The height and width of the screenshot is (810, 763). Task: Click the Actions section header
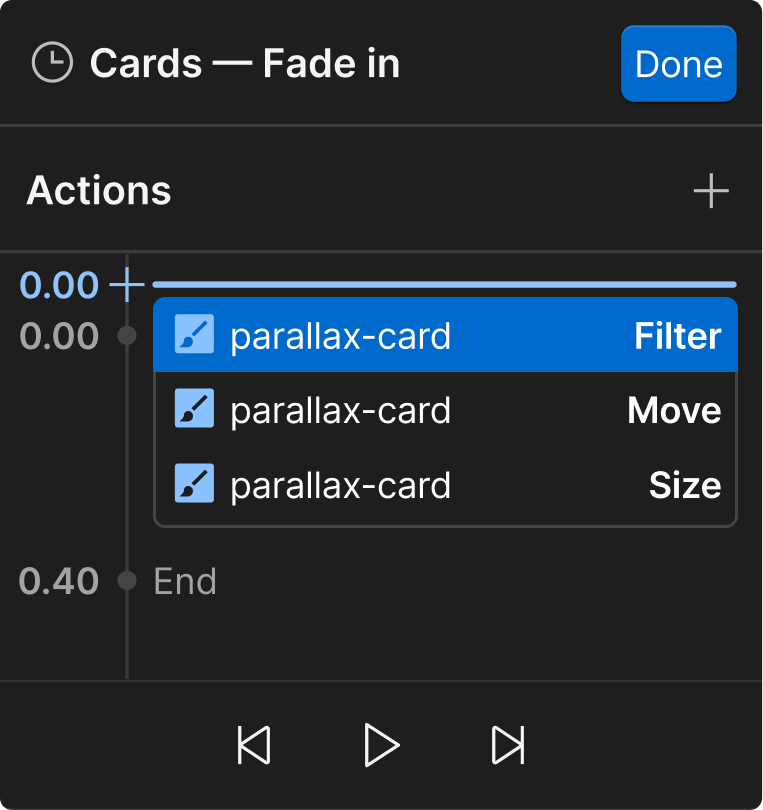99,190
